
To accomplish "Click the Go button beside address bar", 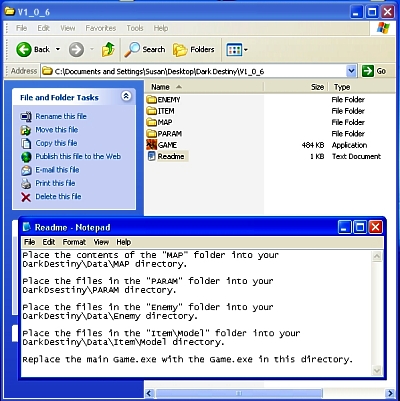I will point(374,71).
